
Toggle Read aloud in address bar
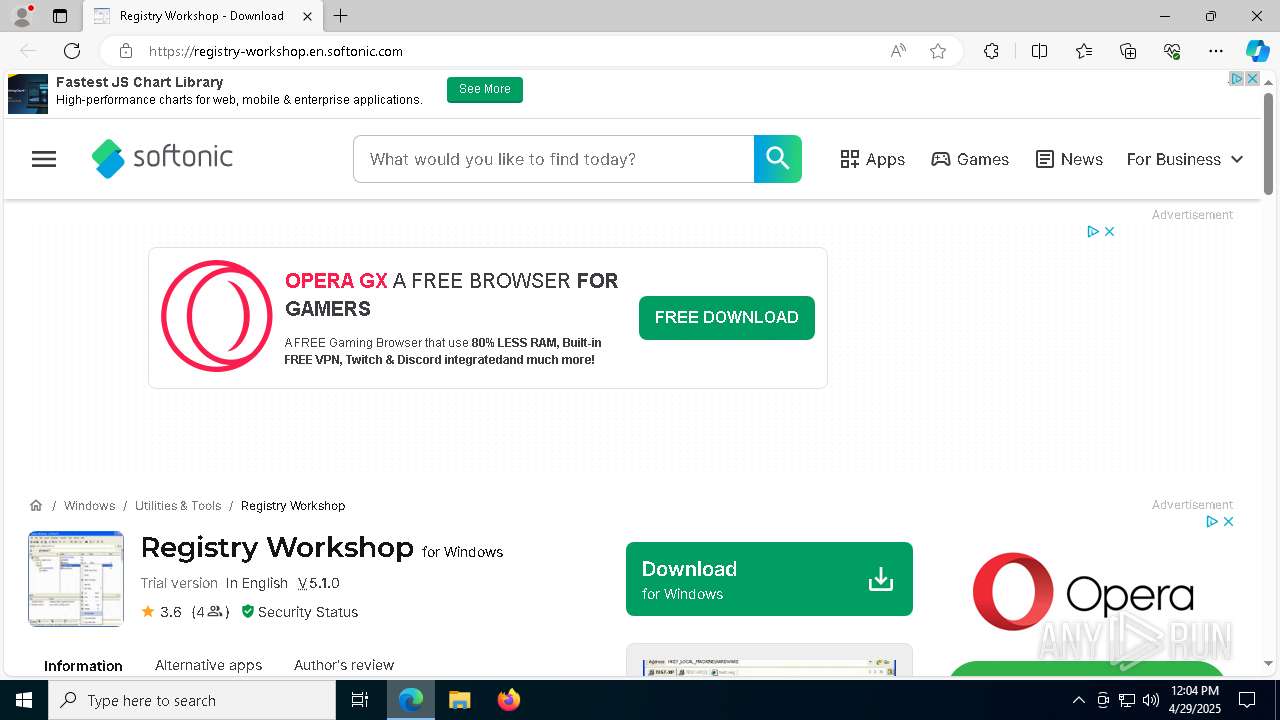[x=898, y=51]
